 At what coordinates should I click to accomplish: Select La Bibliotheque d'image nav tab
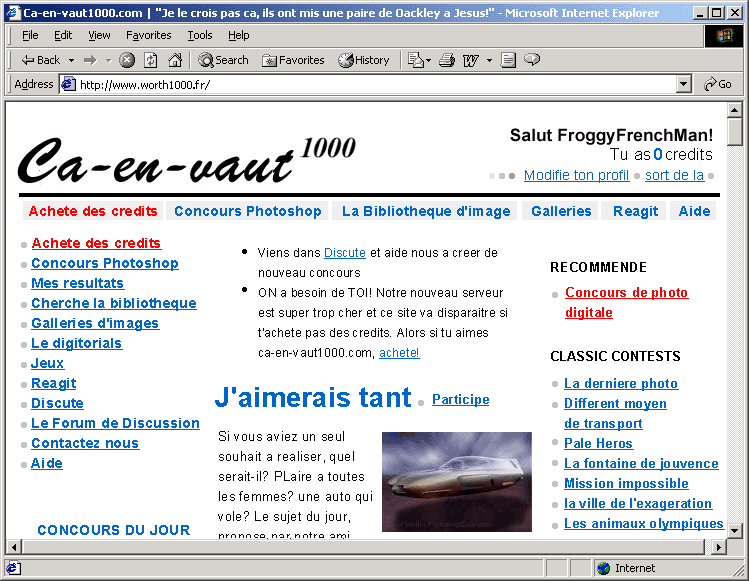(426, 211)
